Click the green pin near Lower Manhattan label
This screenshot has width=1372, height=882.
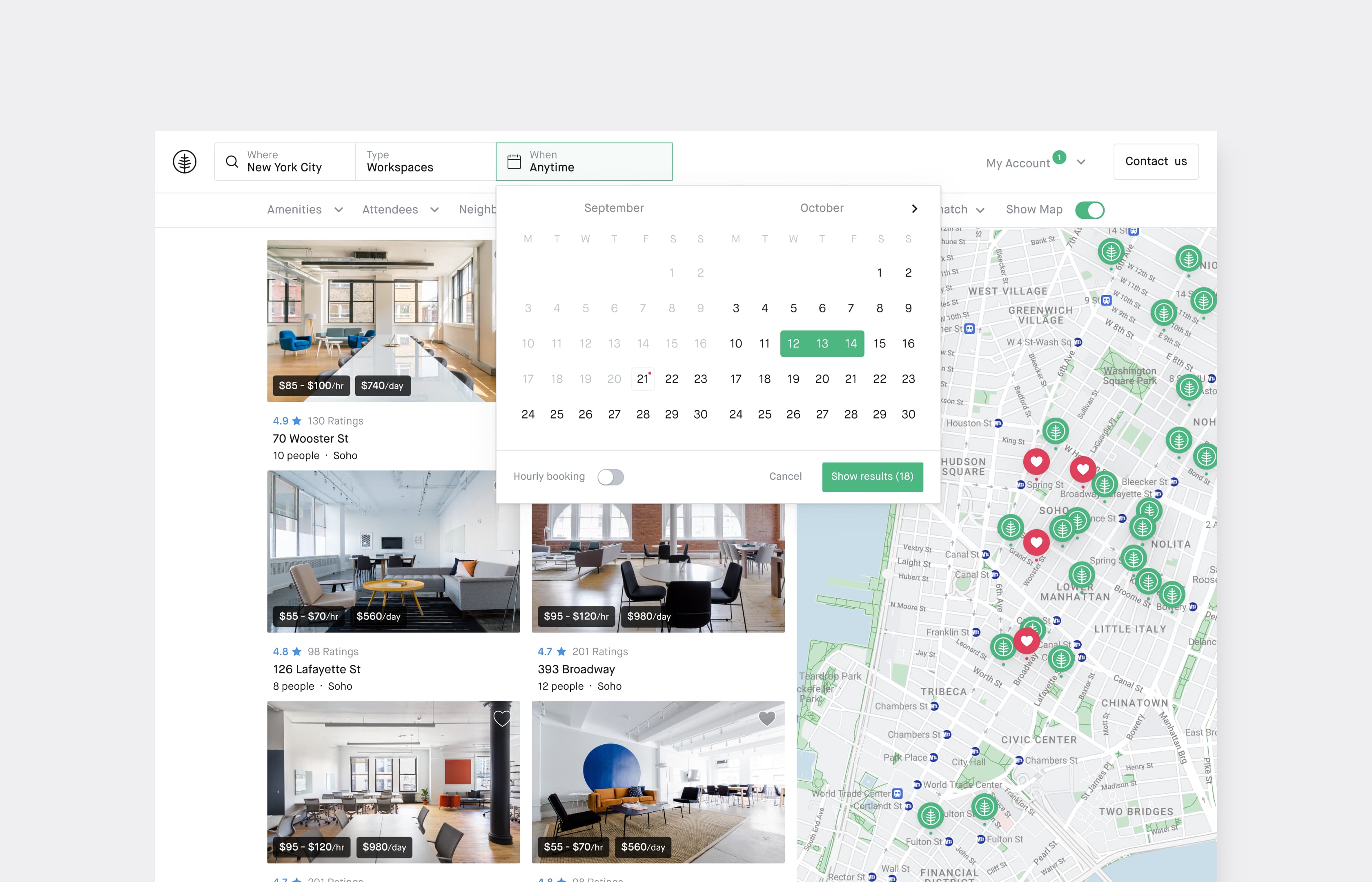[x=1081, y=575]
